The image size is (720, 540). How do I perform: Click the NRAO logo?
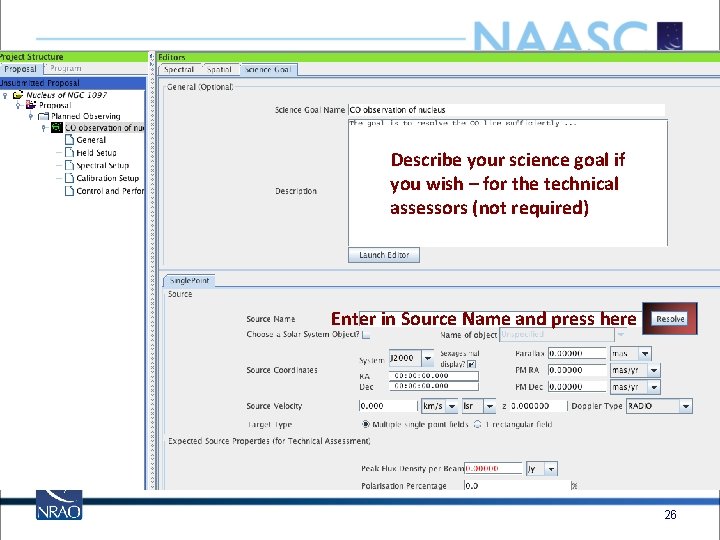(x=59, y=505)
